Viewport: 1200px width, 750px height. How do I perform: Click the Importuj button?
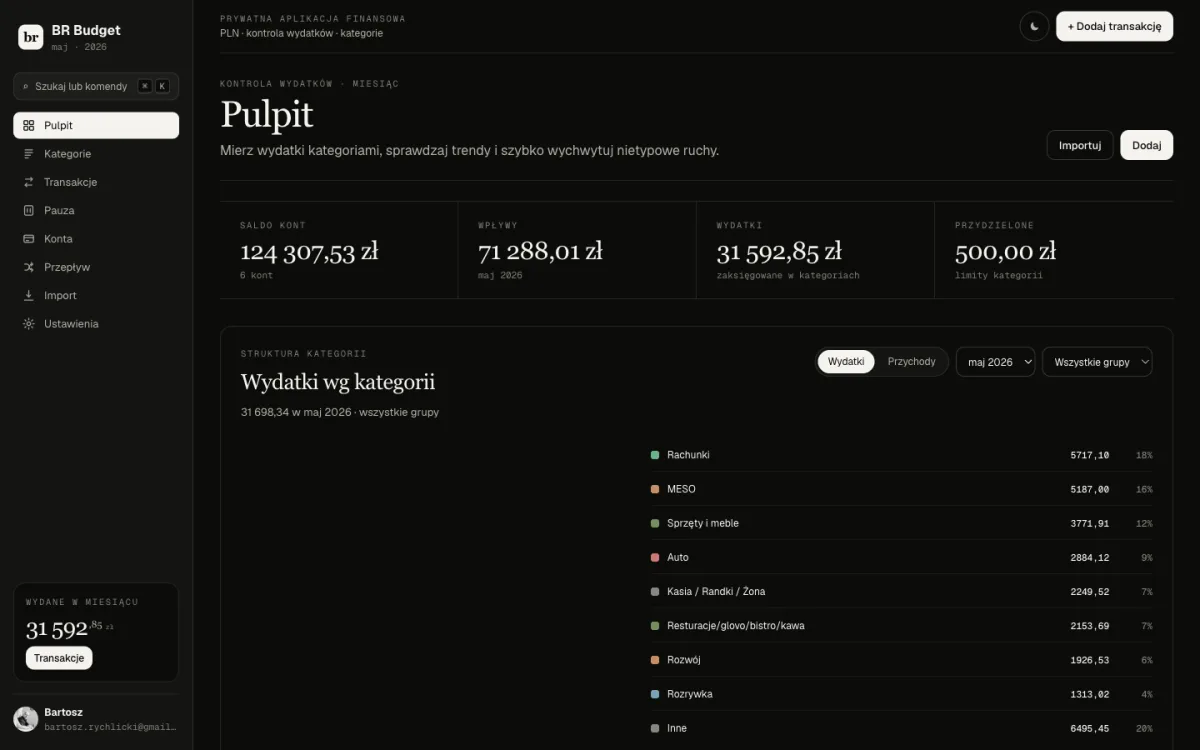pos(1080,145)
